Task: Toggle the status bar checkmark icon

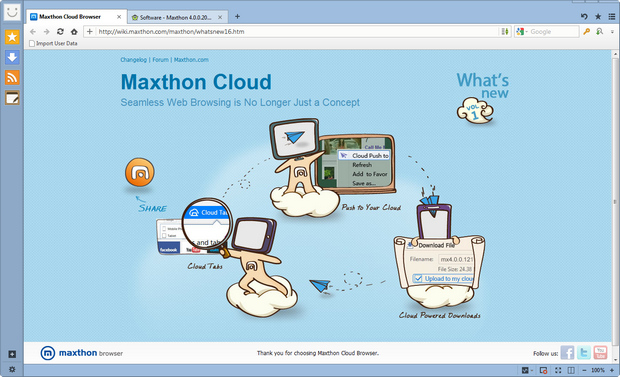Action: (x=525, y=370)
